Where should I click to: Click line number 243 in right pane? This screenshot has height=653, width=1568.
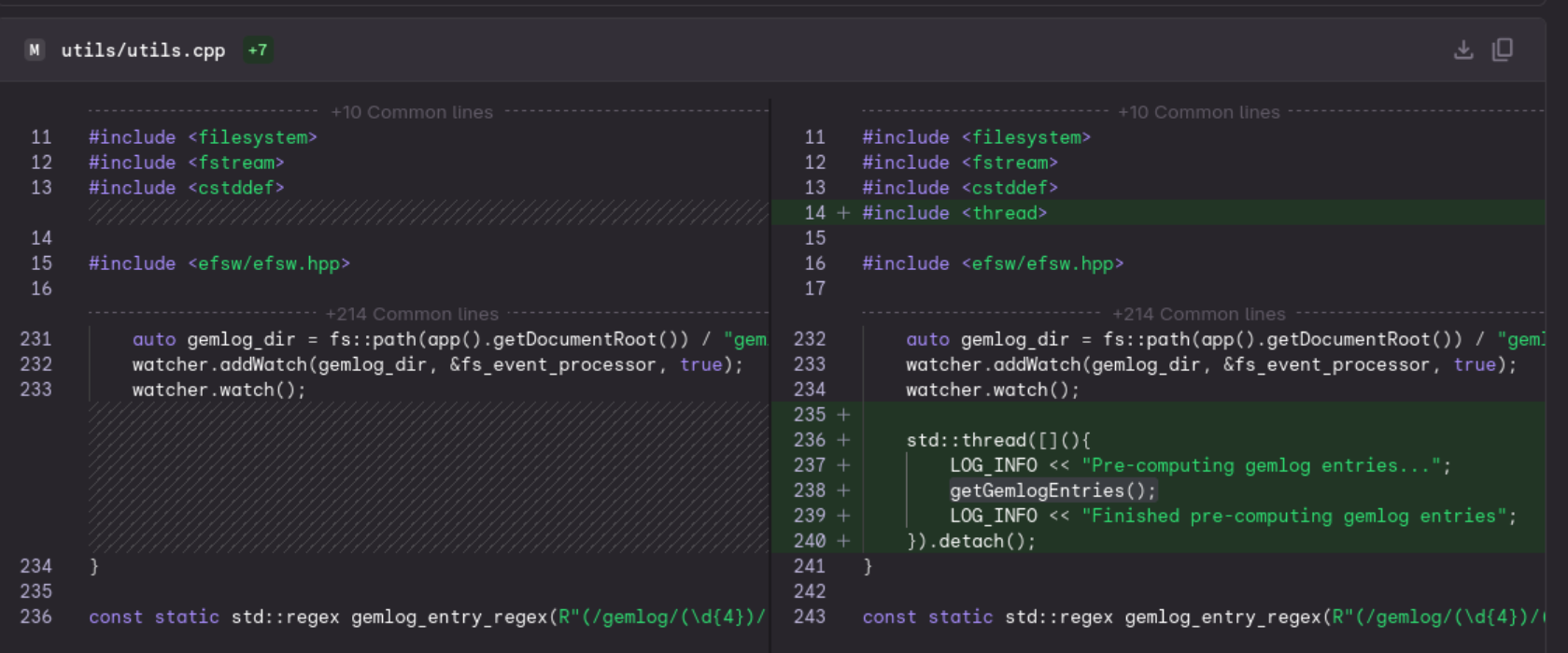pyautogui.click(x=810, y=617)
